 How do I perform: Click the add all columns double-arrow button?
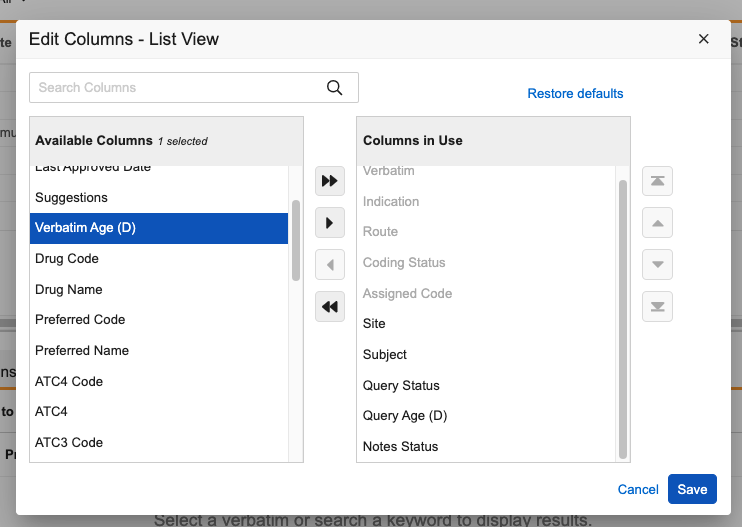(329, 181)
